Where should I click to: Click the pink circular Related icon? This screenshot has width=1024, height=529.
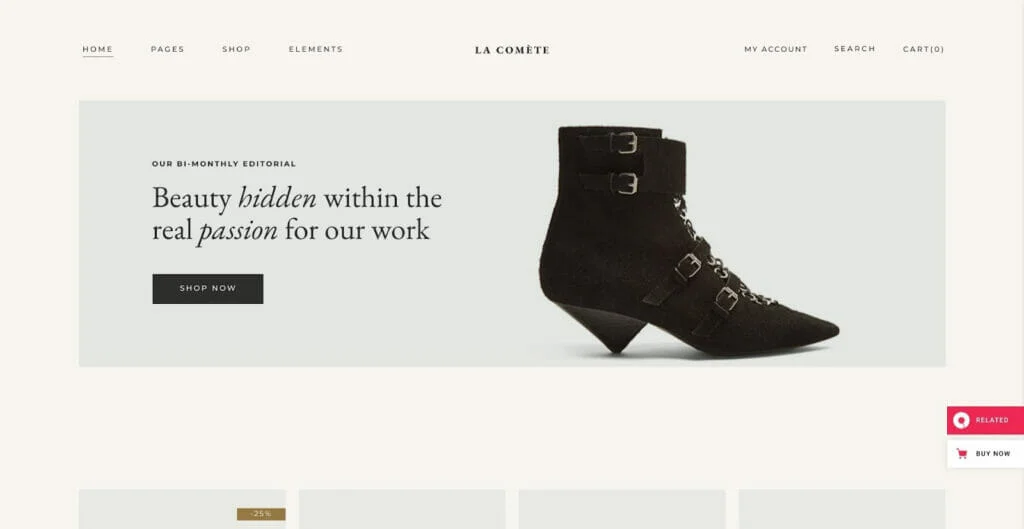click(x=961, y=421)
